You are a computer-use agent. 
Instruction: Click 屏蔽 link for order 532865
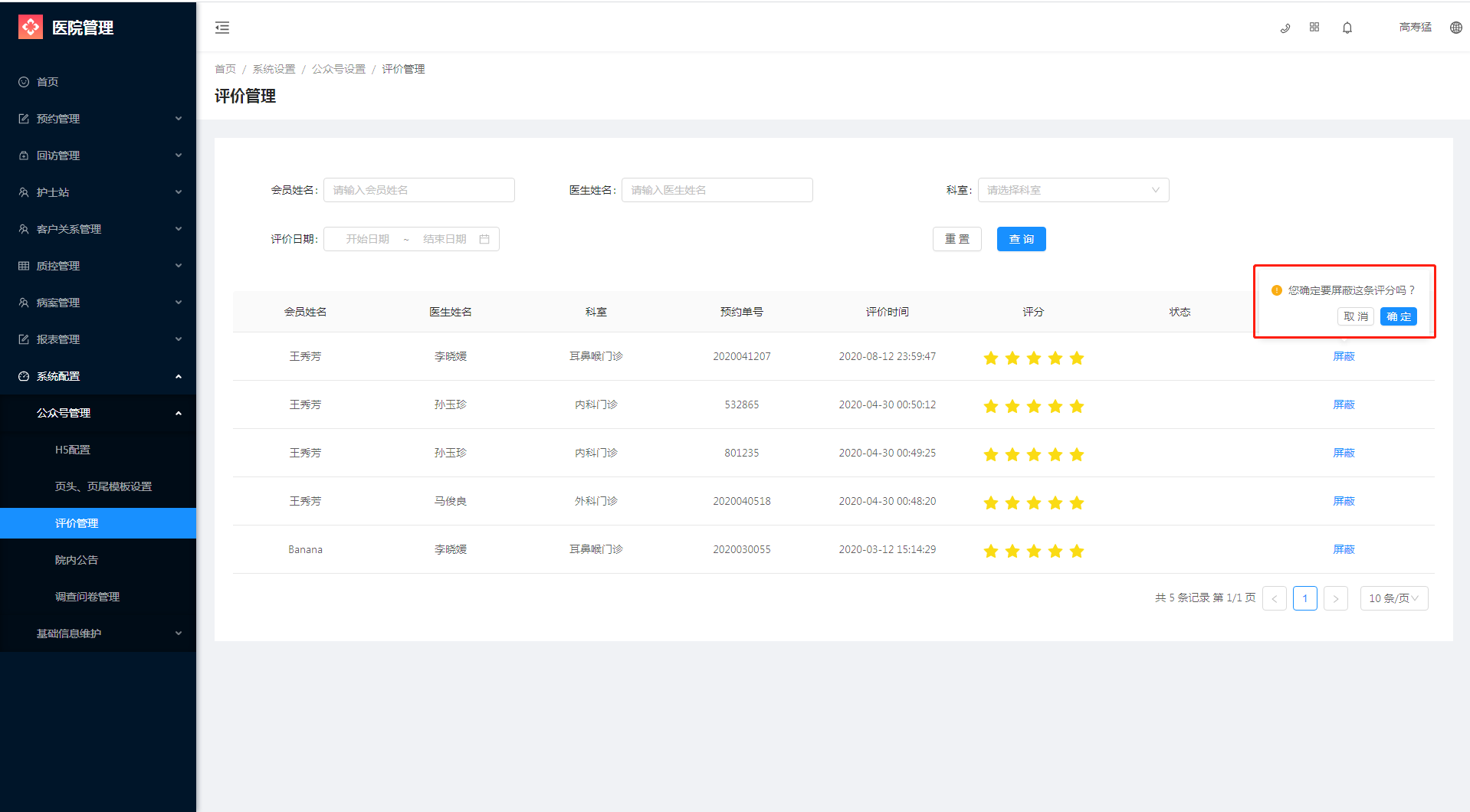pos(1344,404)
